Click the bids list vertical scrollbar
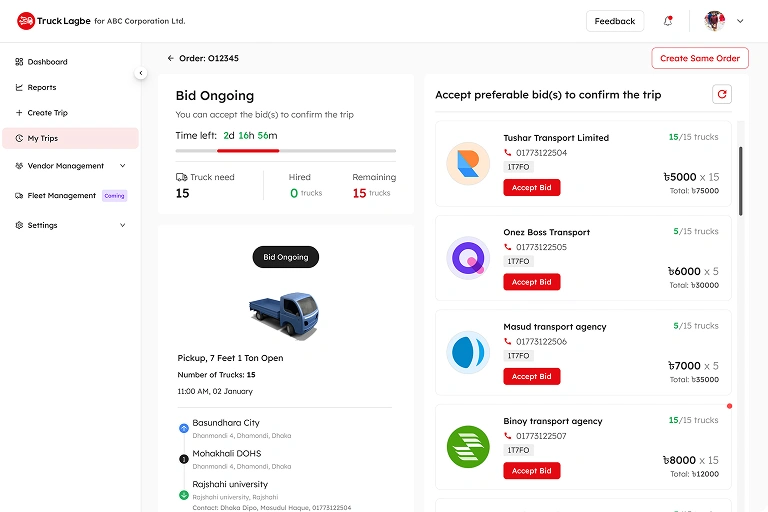 [740, 180]
